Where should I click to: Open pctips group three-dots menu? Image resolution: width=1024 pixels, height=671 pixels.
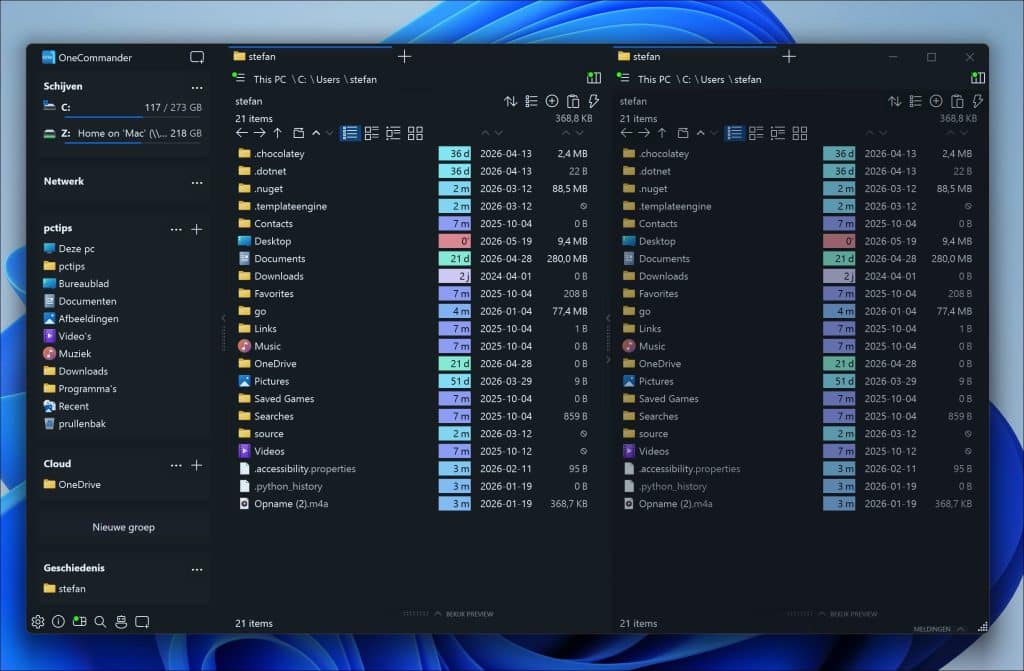(176, 229)
